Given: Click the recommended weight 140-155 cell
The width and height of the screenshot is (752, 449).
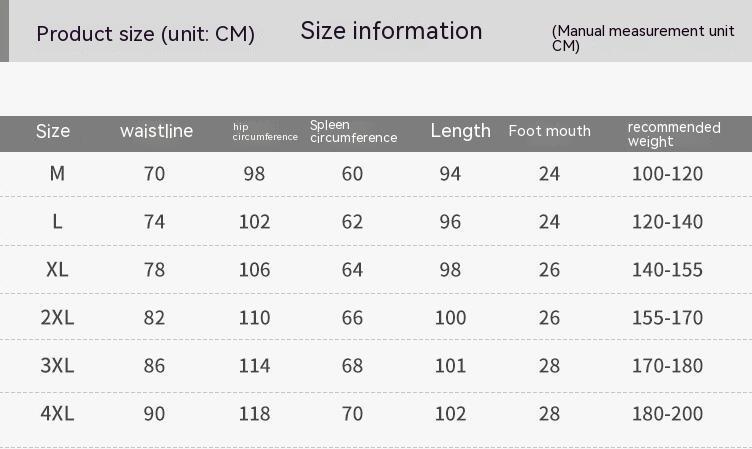Looking at the screenshot, I should coord(667,270).
